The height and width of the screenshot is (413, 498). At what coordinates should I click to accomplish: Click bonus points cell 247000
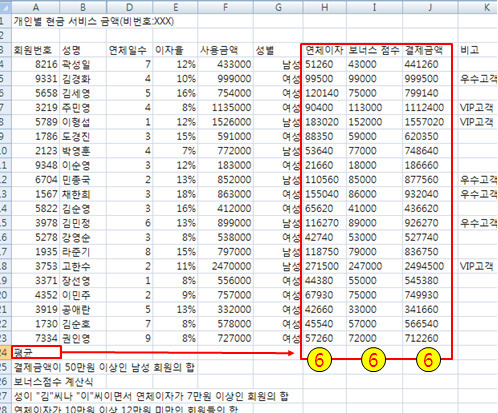(374, 266)
